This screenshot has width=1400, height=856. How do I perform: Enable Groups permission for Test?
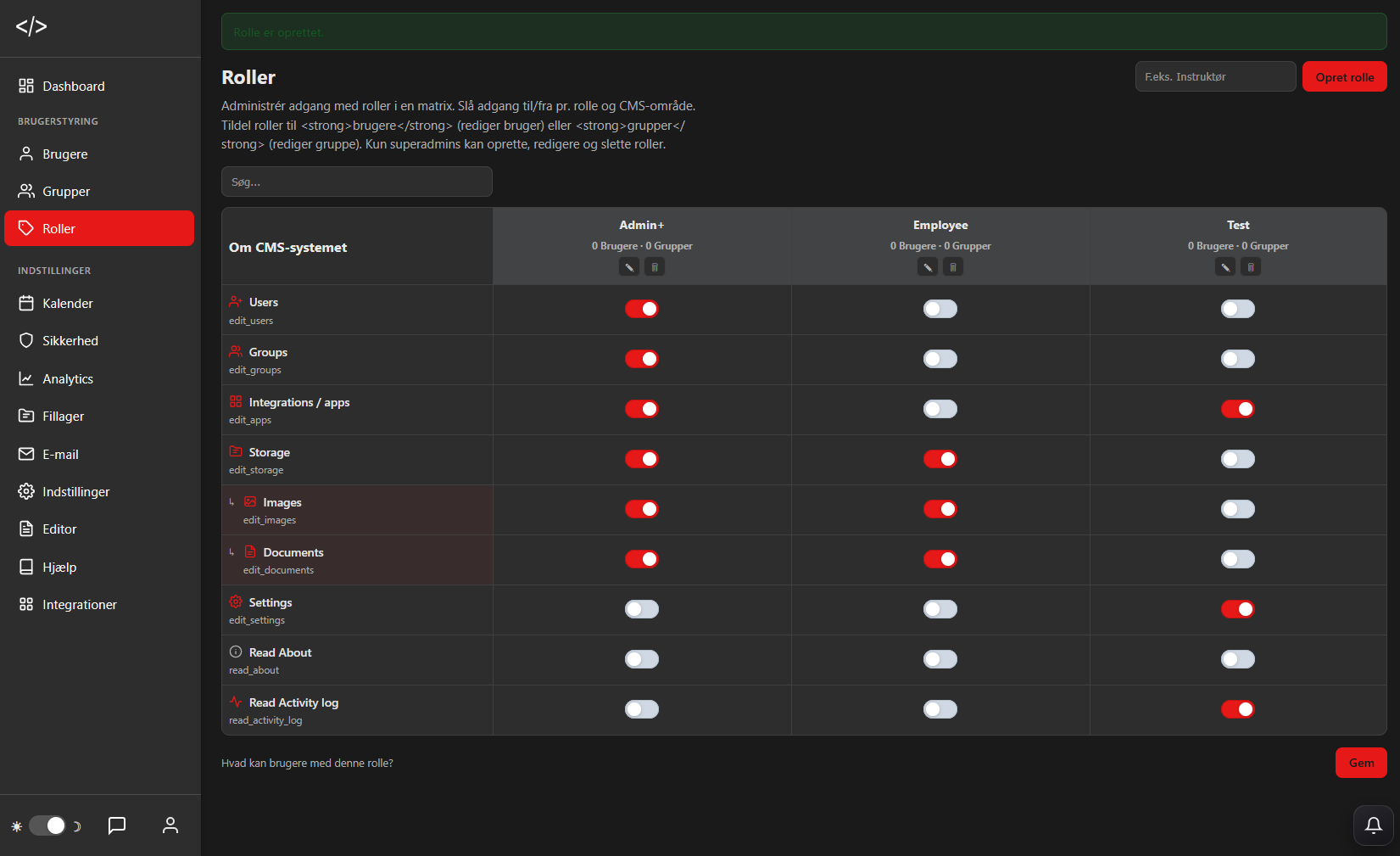pos(1238,359)
